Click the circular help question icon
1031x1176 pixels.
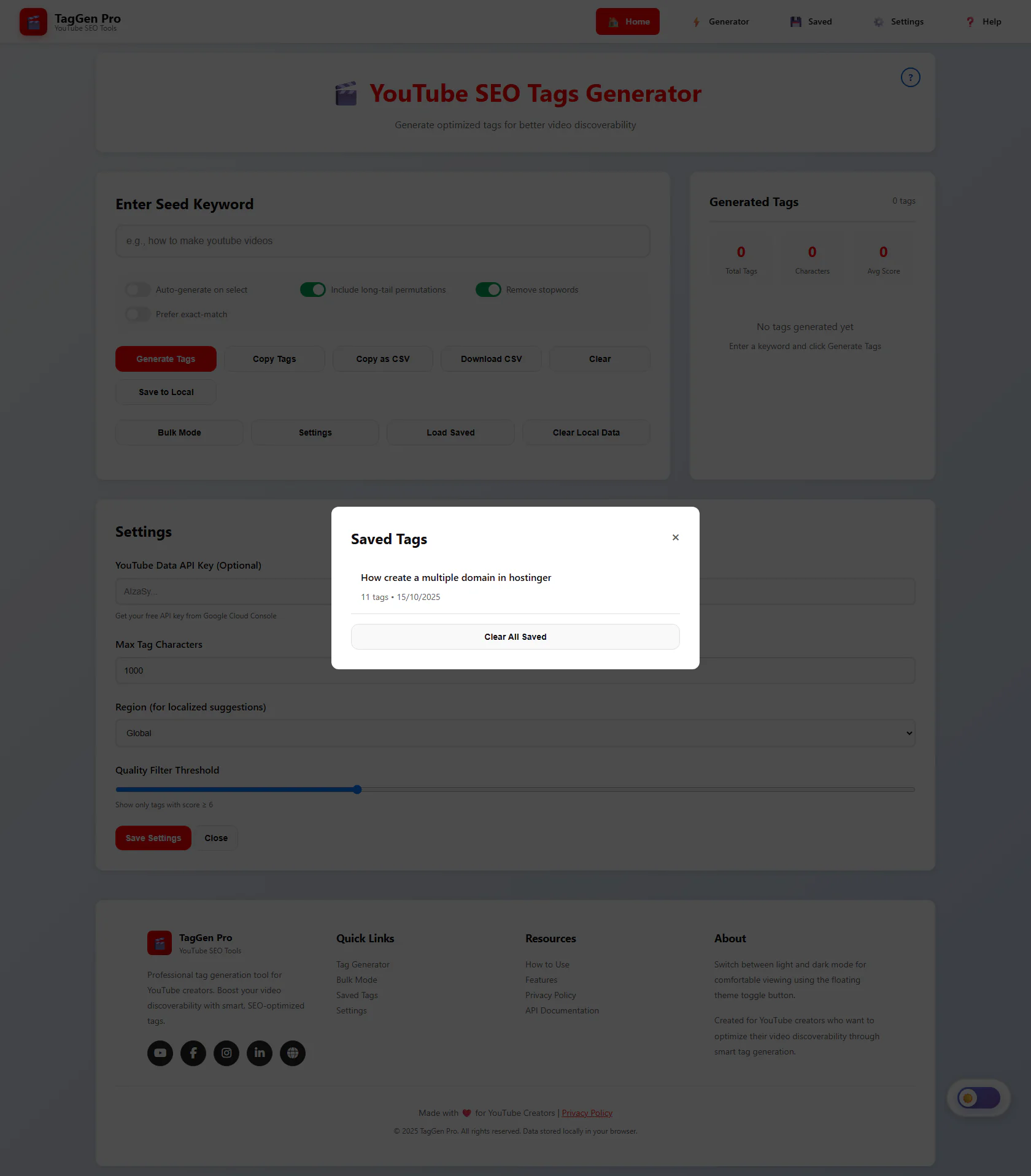910,77
